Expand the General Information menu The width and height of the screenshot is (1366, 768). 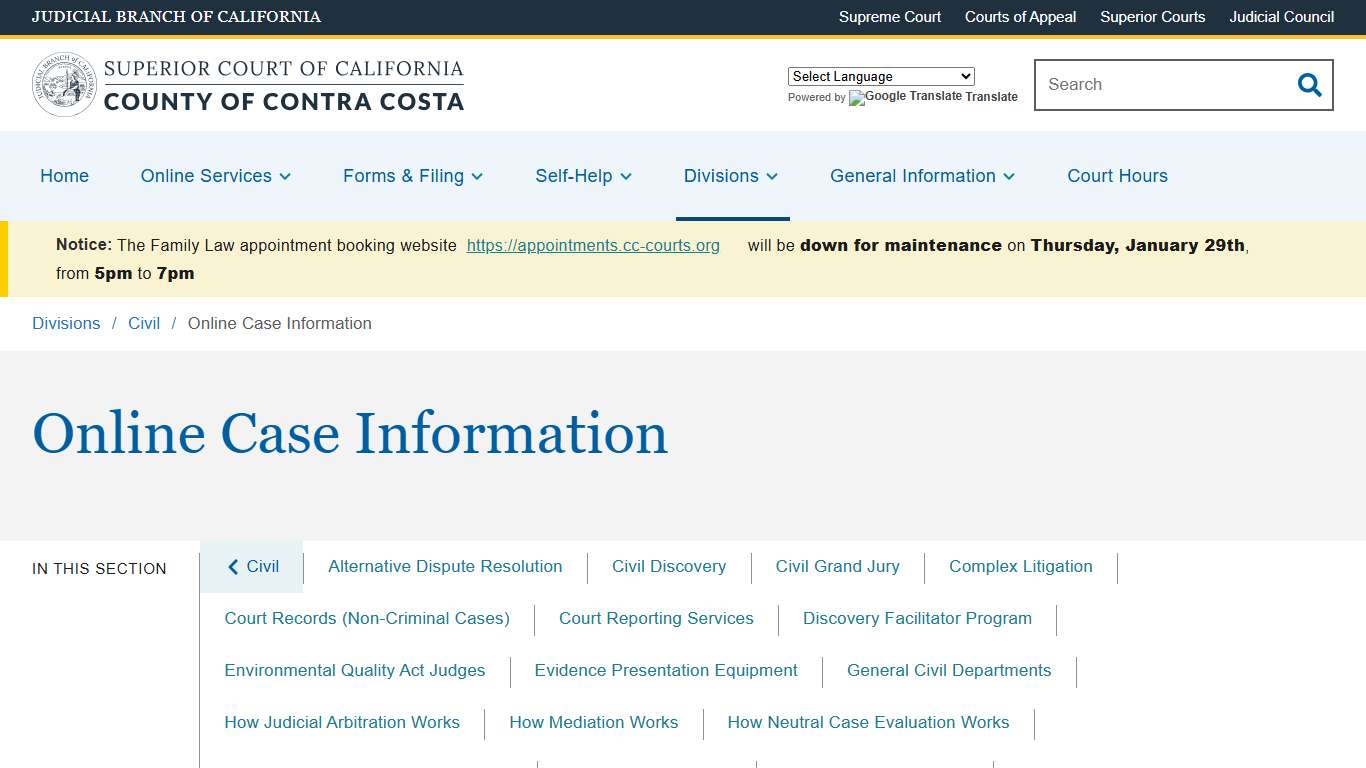tap(921, 176)
